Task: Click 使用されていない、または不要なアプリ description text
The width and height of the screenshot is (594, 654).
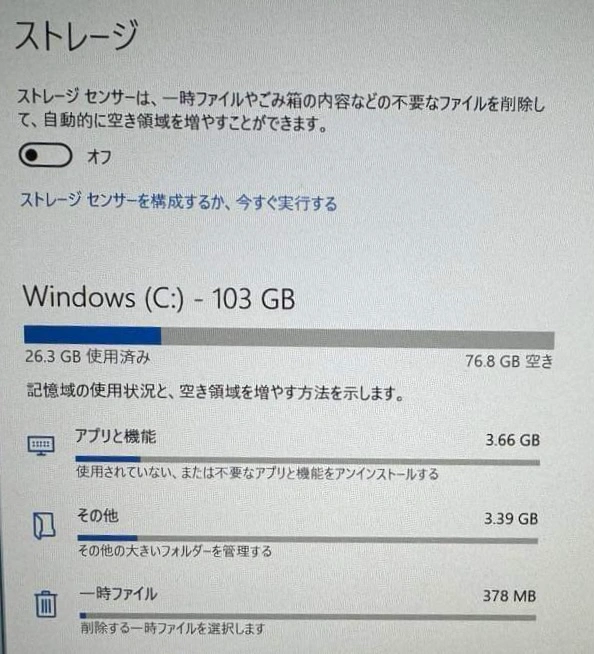Action: coord(257,474)
